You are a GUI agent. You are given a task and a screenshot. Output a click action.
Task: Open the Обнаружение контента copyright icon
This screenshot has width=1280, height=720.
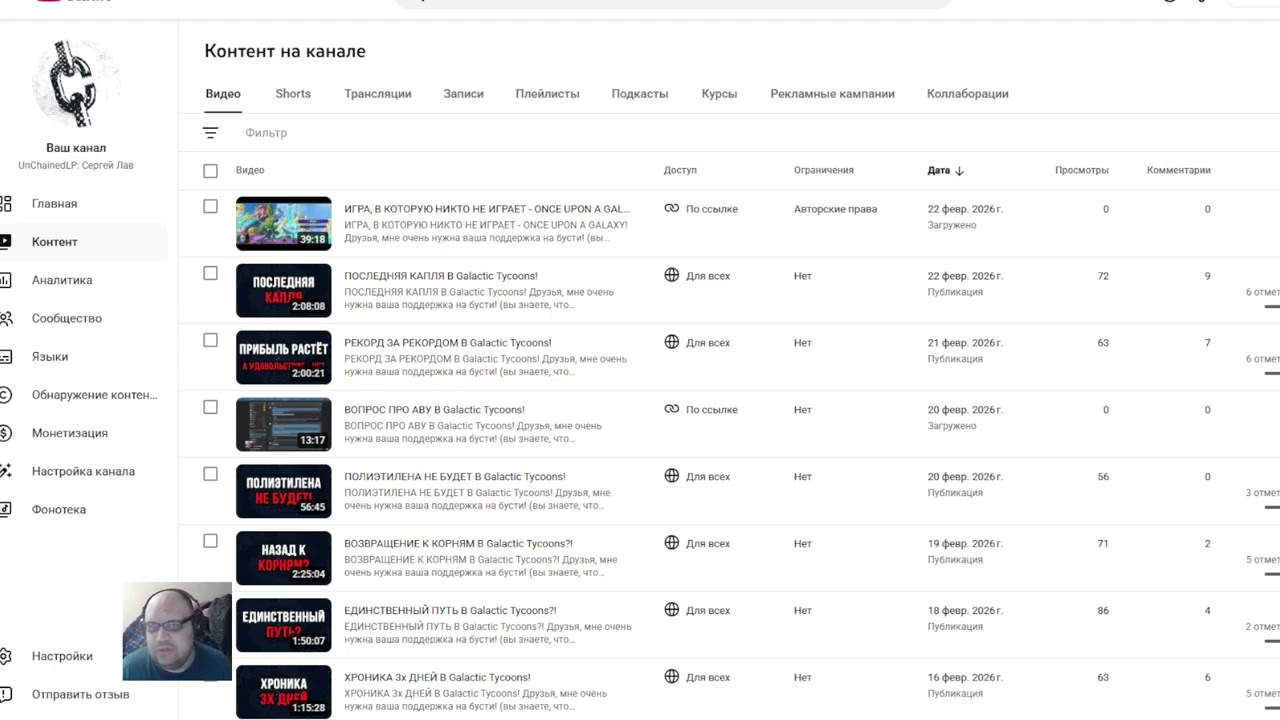[5, 395]
